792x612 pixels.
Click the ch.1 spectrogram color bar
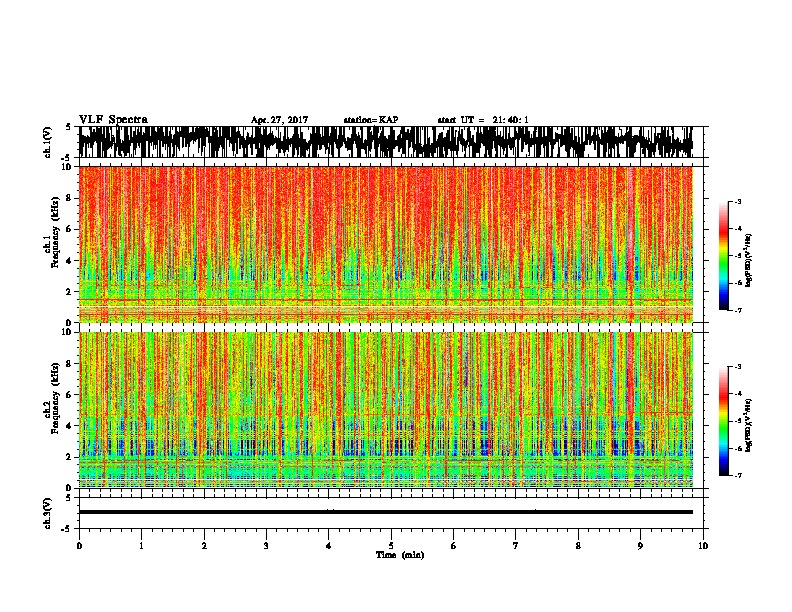[723, 256]
